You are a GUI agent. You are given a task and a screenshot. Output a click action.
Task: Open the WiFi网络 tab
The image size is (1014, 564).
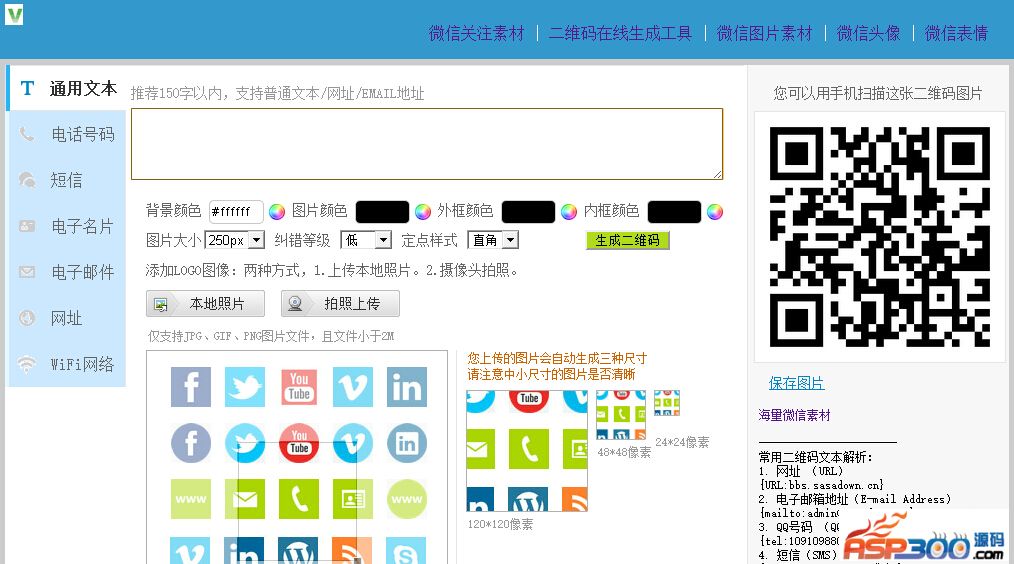click(x=67, y=363)
